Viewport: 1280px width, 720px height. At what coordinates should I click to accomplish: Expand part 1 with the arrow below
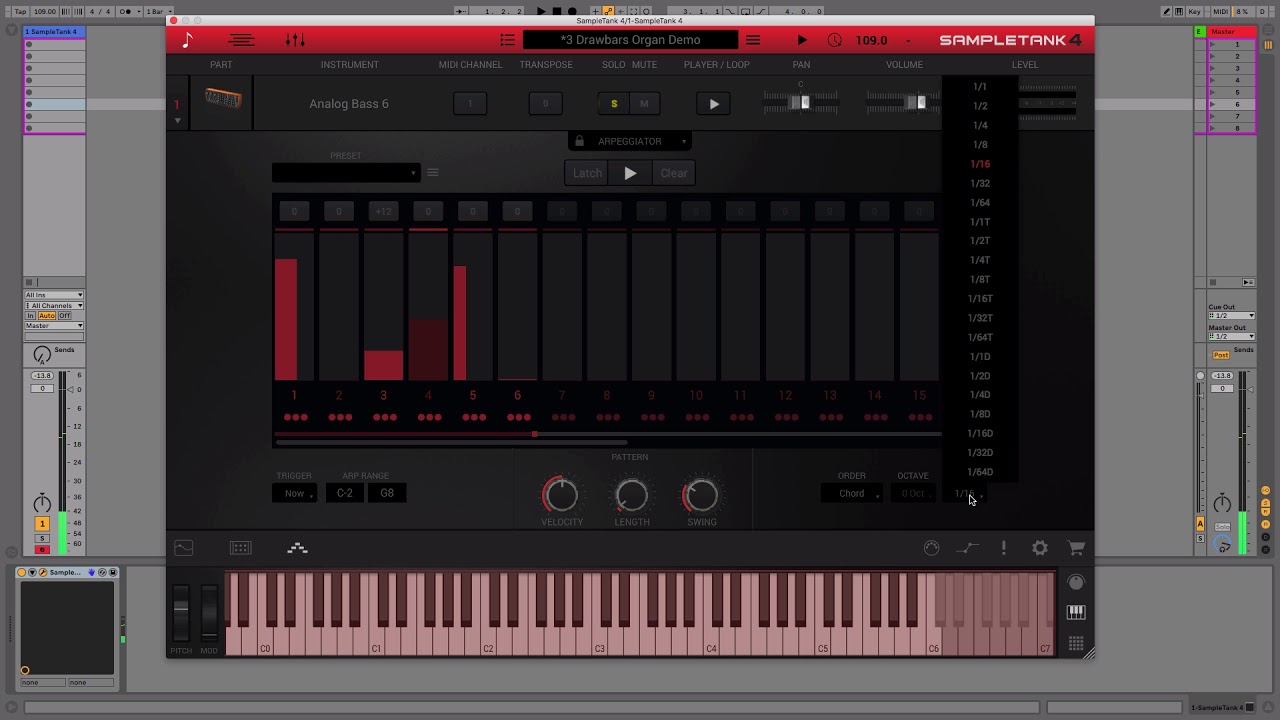pos(177,121)
